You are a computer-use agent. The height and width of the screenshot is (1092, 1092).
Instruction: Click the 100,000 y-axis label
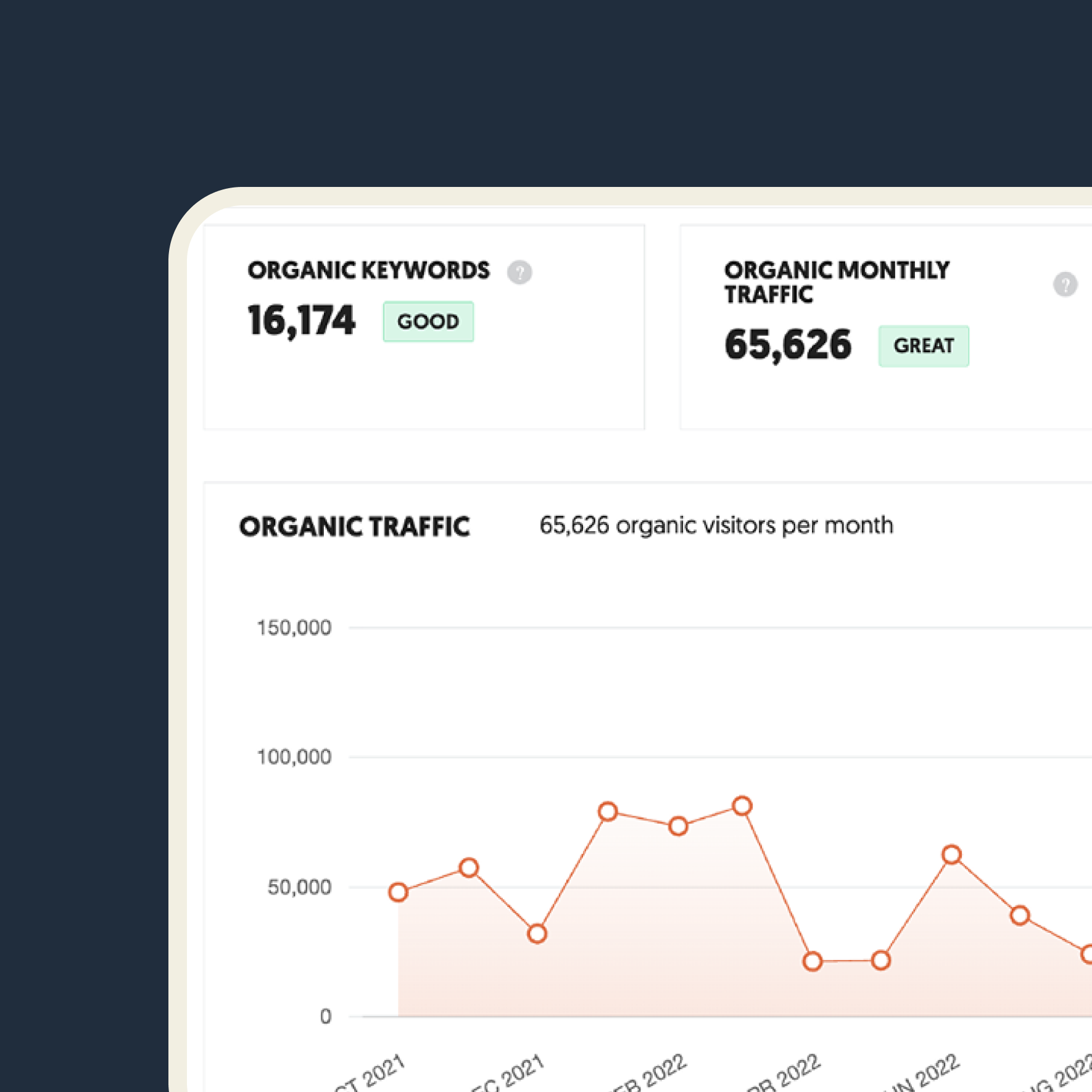tap(294, 757)
